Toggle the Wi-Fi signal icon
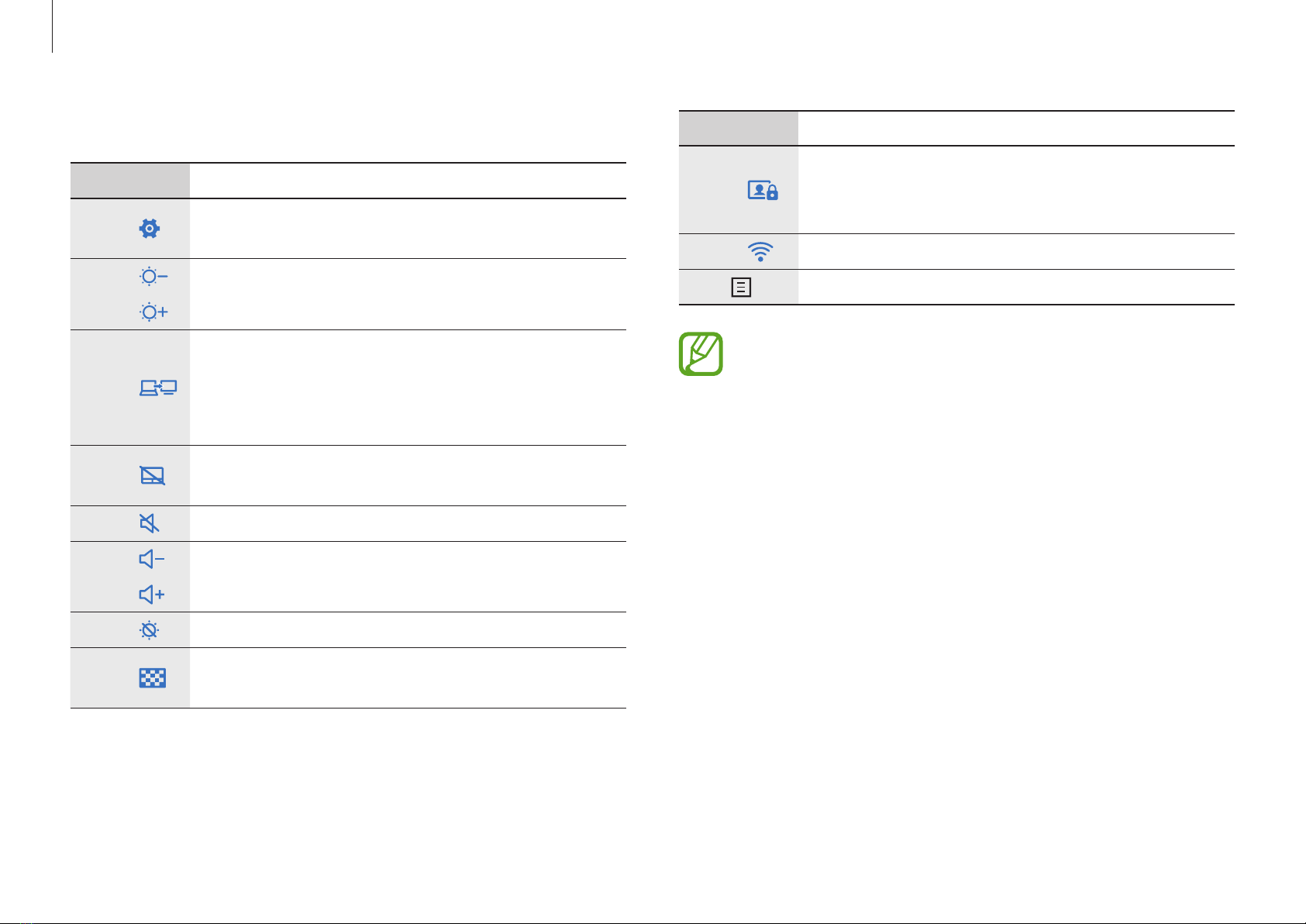The height and width of the screenshot is (924, 1306). [760, 251]
